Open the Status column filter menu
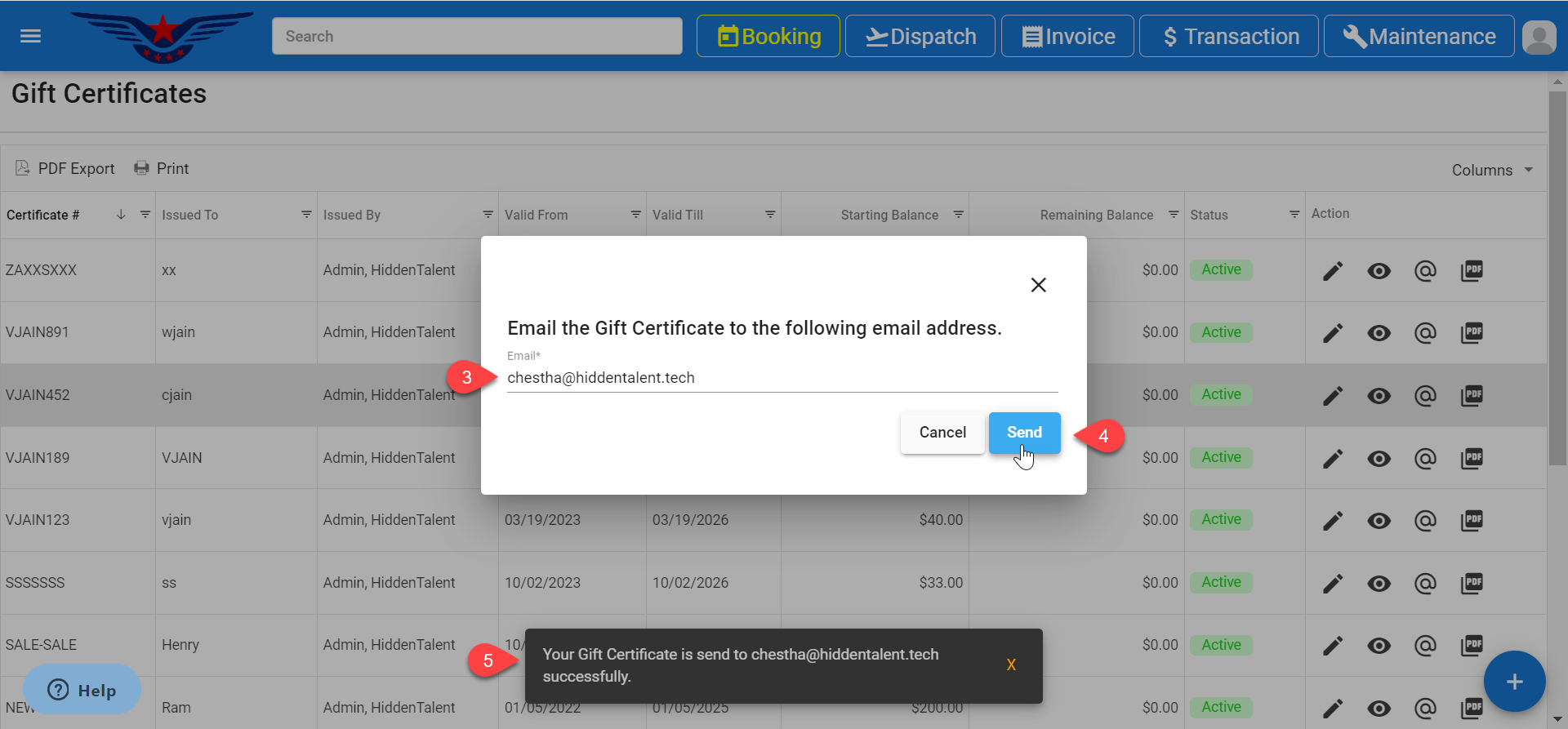Viewport: 1568px width, 729px height. coord(1294,215)
